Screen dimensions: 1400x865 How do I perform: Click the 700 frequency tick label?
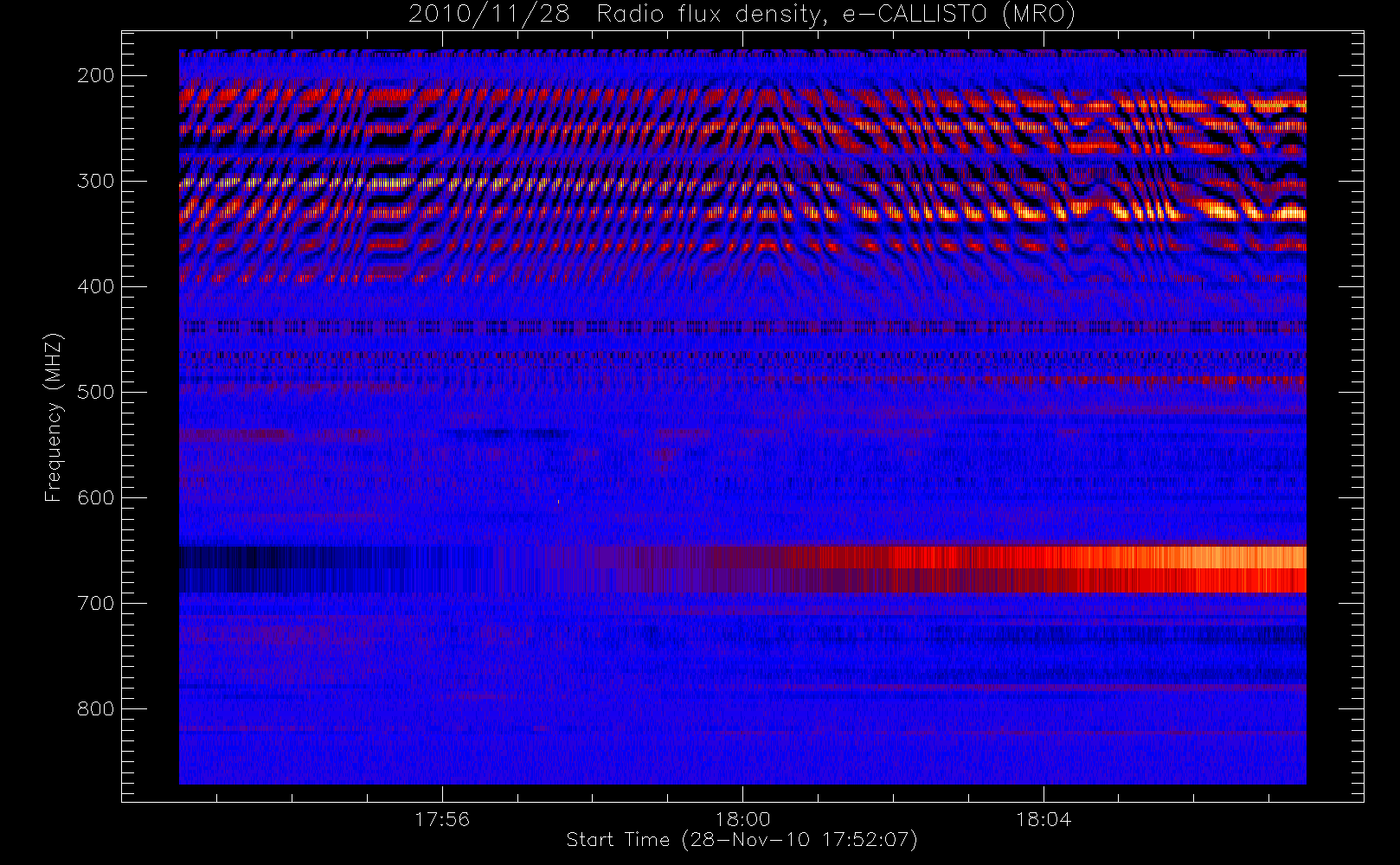click(x=96, y=603)
